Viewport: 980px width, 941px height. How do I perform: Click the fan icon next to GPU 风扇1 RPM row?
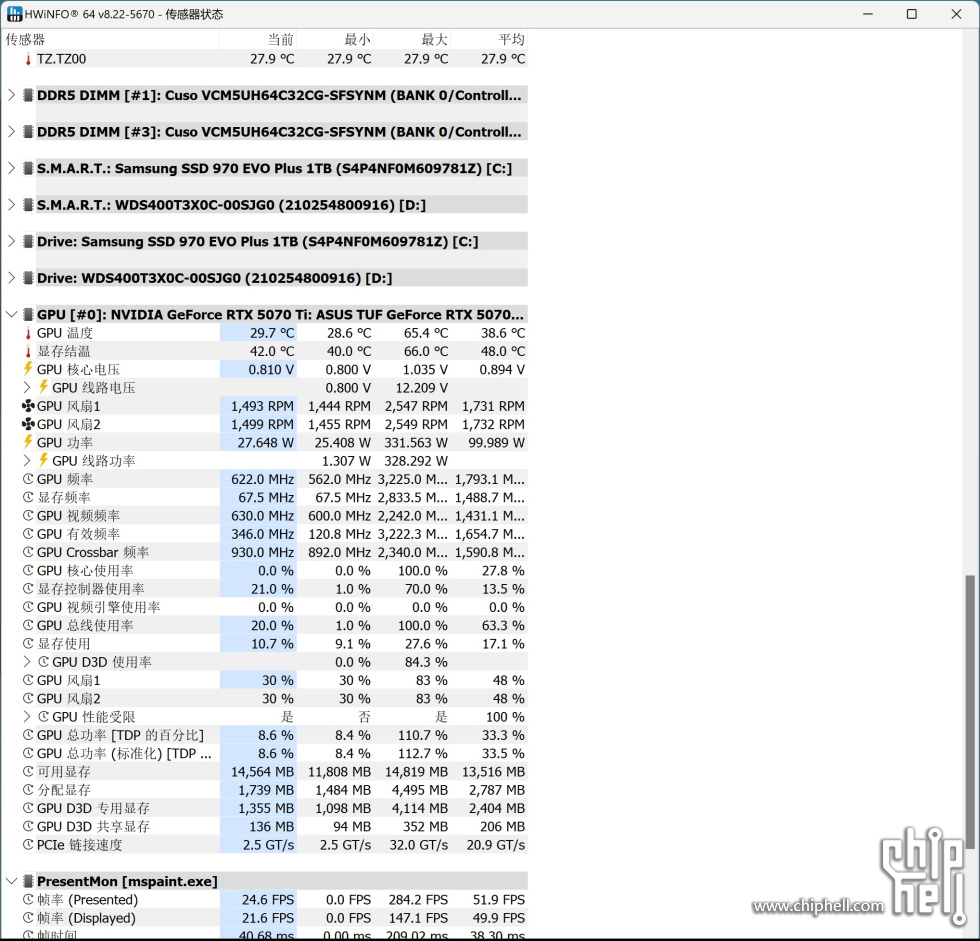click(x=28, y=406)
